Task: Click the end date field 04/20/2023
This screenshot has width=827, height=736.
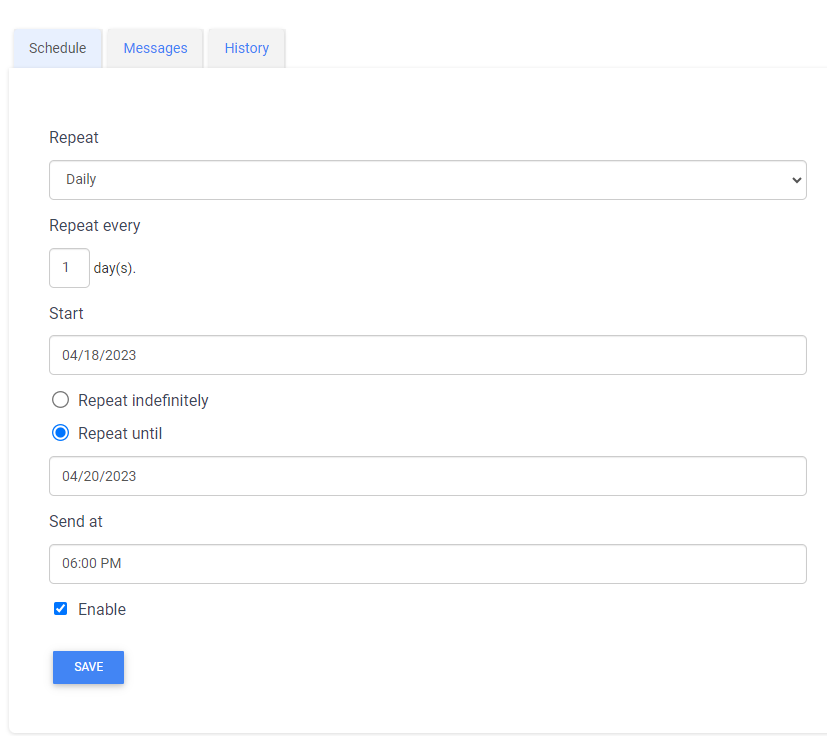Action: pyautogui.click(x=427, y=476)
